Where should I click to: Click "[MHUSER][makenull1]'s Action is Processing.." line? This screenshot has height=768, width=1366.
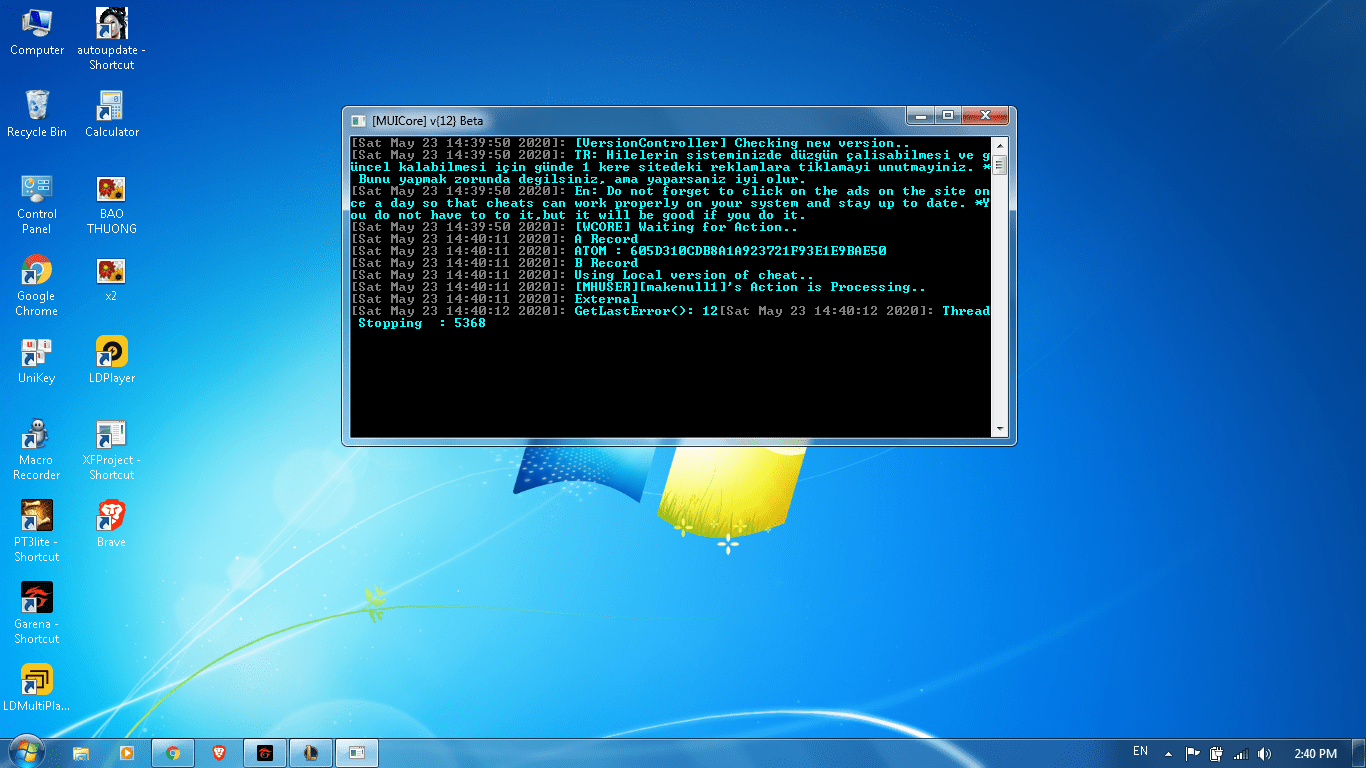pyautogui.click(x=750, y=287)
